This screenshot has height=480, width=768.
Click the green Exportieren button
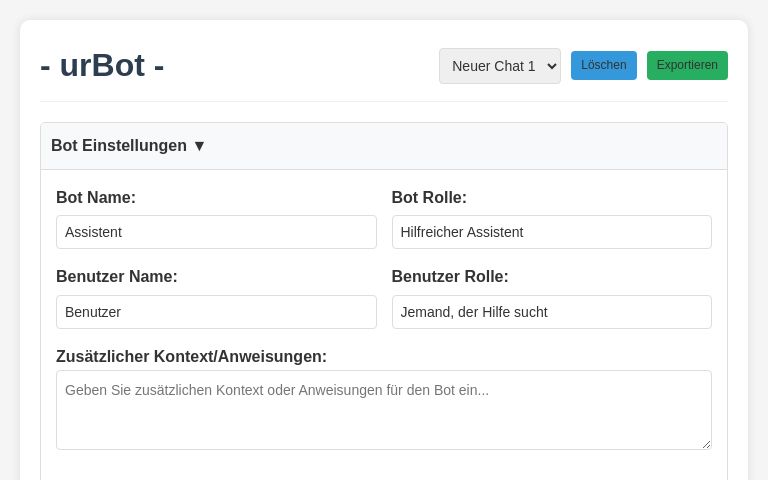coord(687,66)
